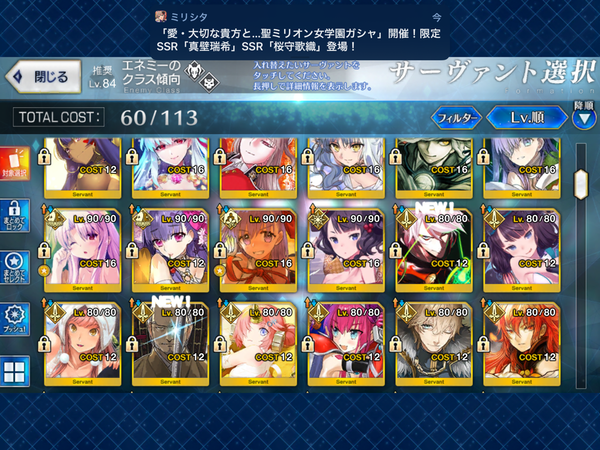Open the フィルター filter options
Image resolution: width=600 pixels, height=450 pixels.
point(457,117)
